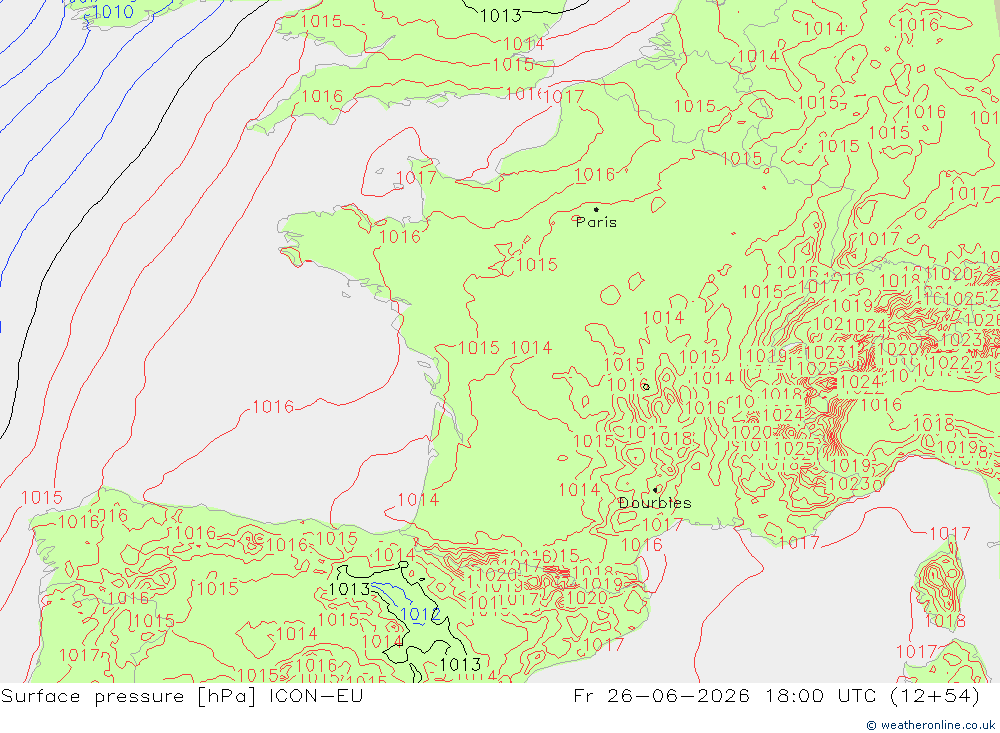Click the dot marker above Dourbies
The width and height of the screenshot is (1000, 733).
click(655, 490)
